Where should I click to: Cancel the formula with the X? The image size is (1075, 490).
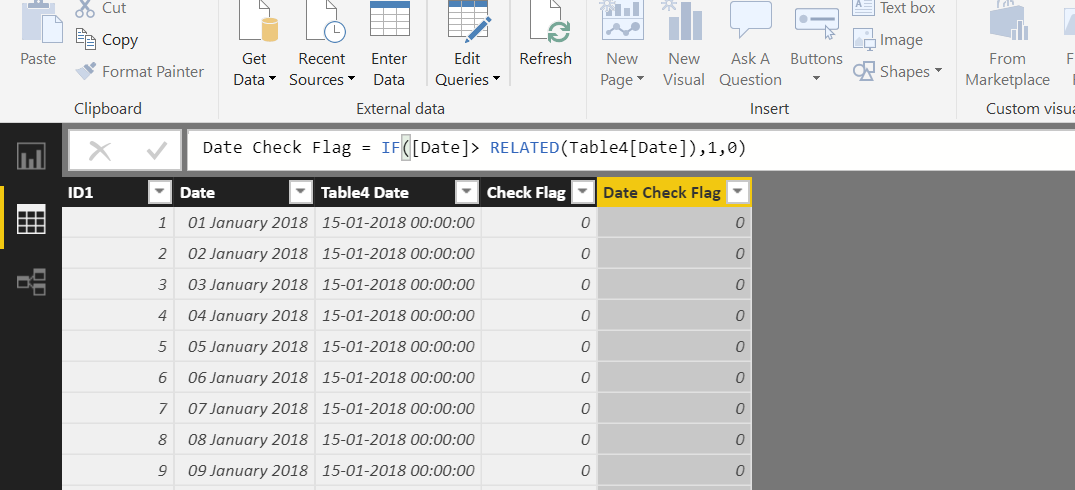tap(100, 150)
